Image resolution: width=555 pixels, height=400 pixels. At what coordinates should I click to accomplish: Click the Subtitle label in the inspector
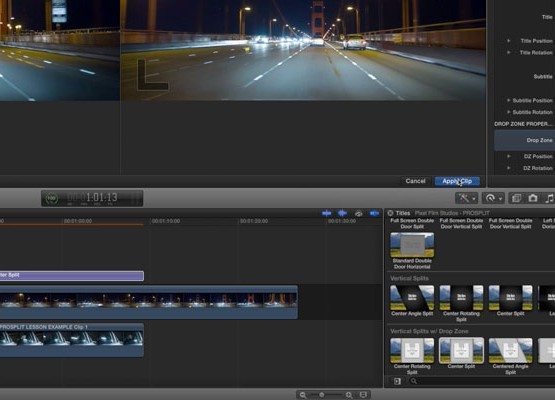tap(543, 76)
